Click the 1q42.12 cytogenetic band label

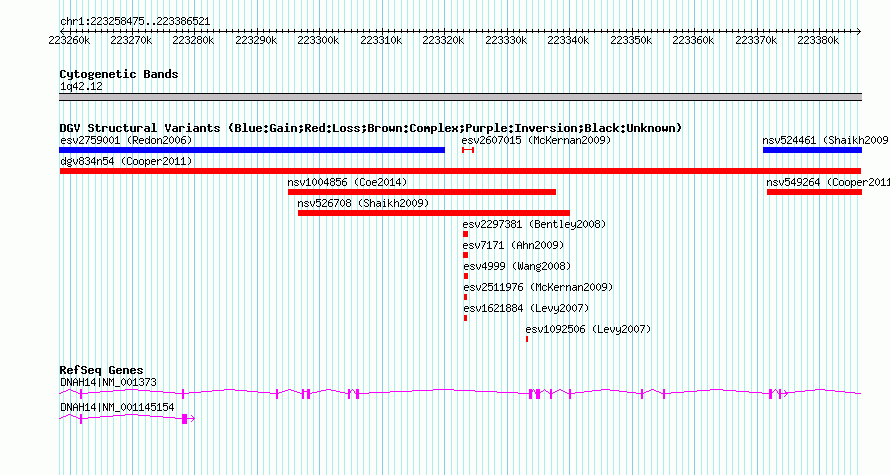click(81, 86)
